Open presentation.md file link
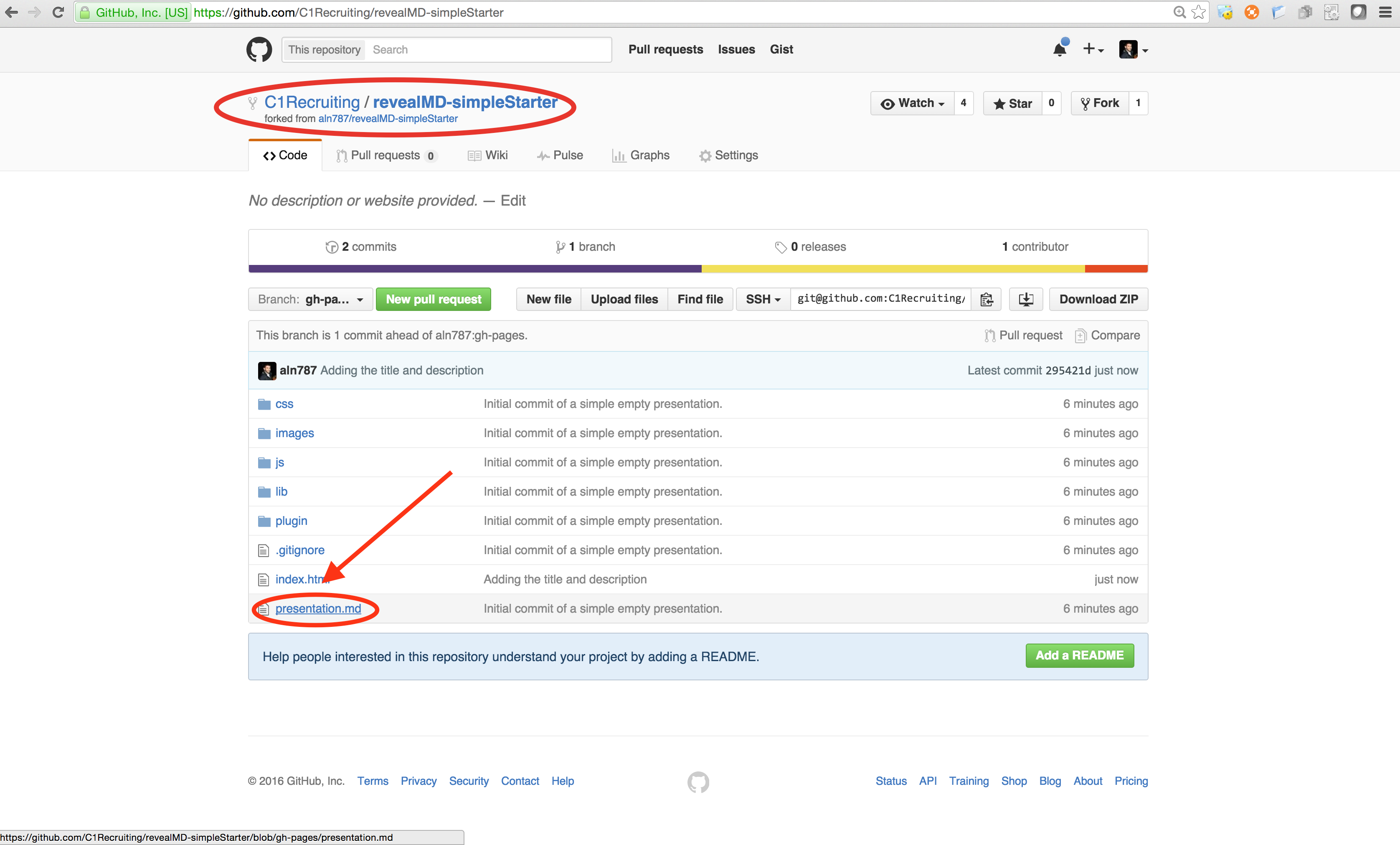Viewport: 1400px width, 845px height. click(x=318, y=608)
